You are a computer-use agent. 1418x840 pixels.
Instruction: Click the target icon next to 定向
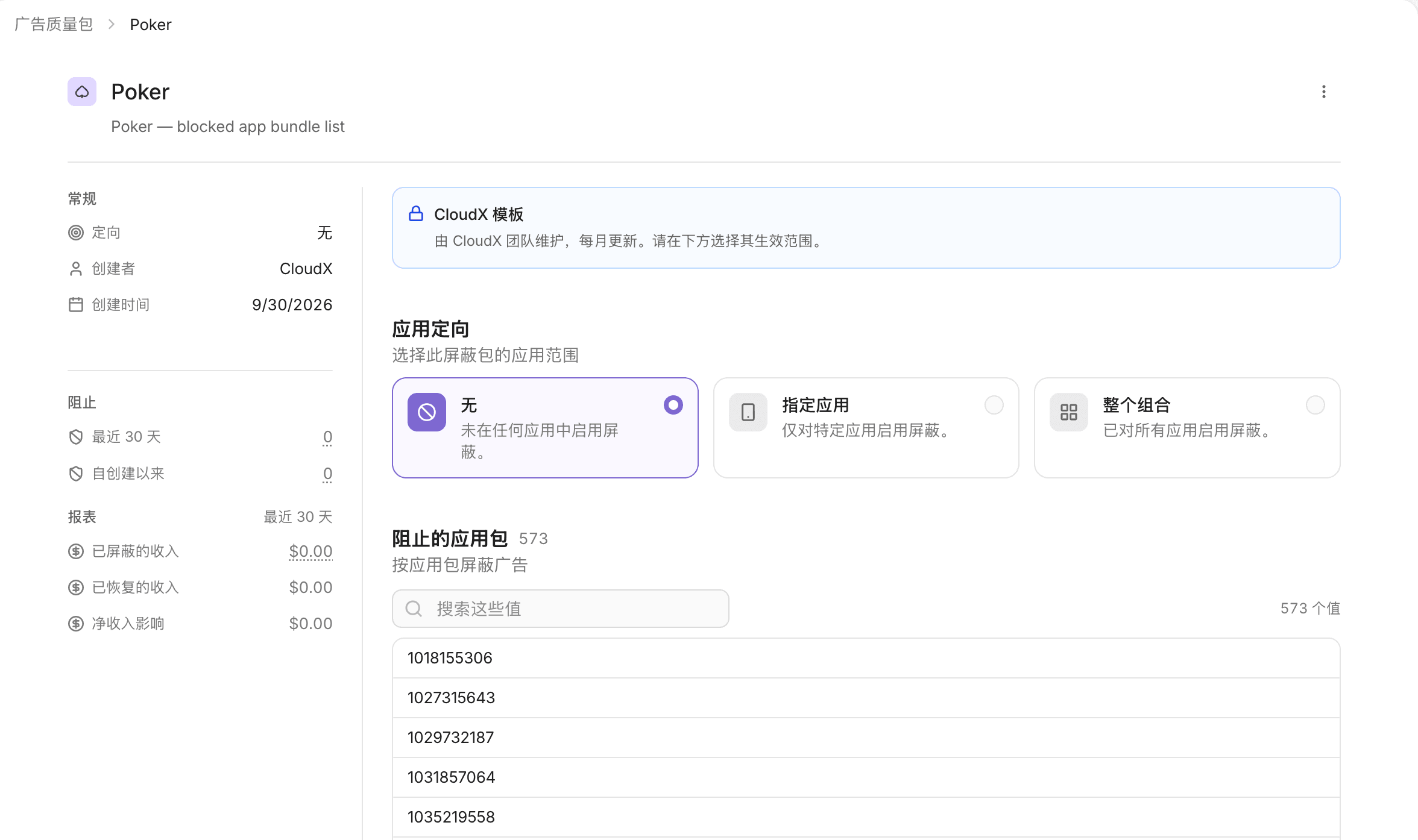(x=76, y=233)
